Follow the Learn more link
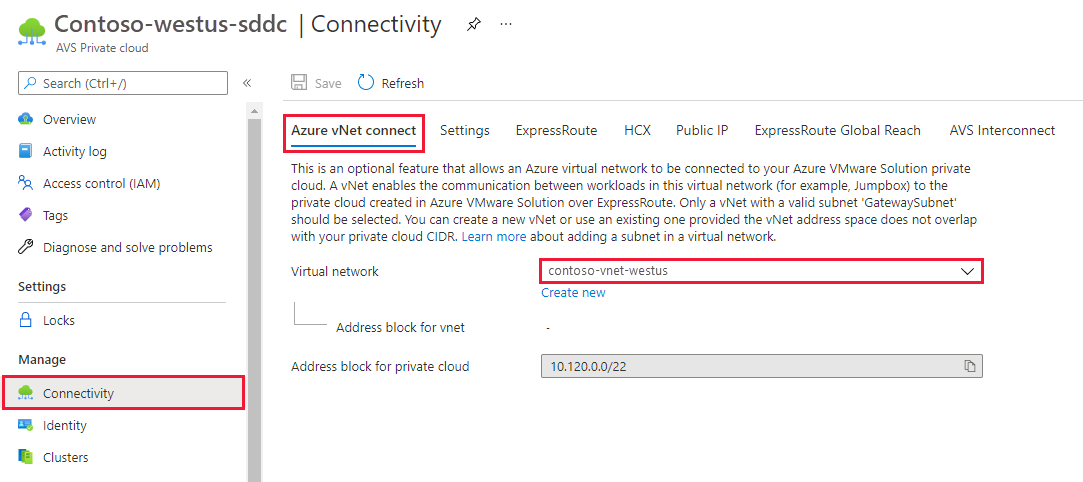Image resolution: width=1083 pixels, height=482 pixels. pyautogui.click(x=493, y=237)
